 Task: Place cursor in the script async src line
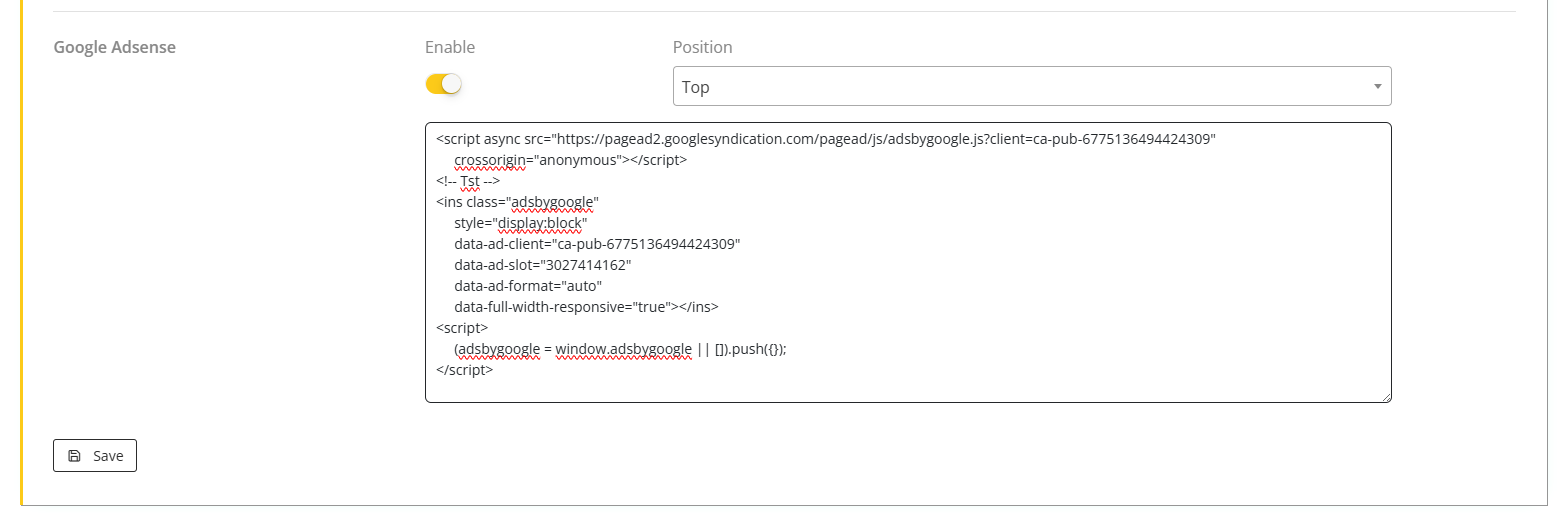825,139
